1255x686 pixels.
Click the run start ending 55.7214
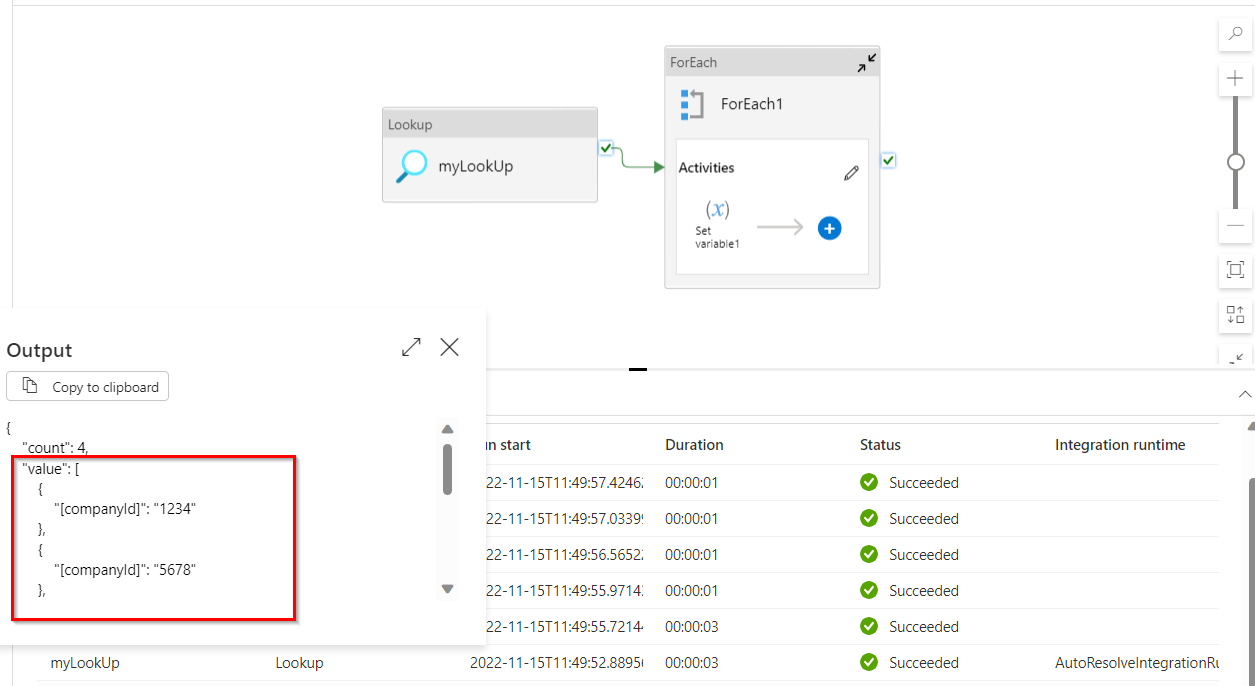click(565, 627)
